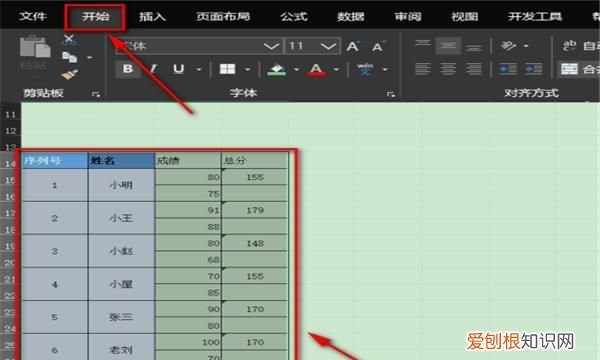Select the 小明 name cell
This screenshot has height=360, width=600.
point(121,185)
